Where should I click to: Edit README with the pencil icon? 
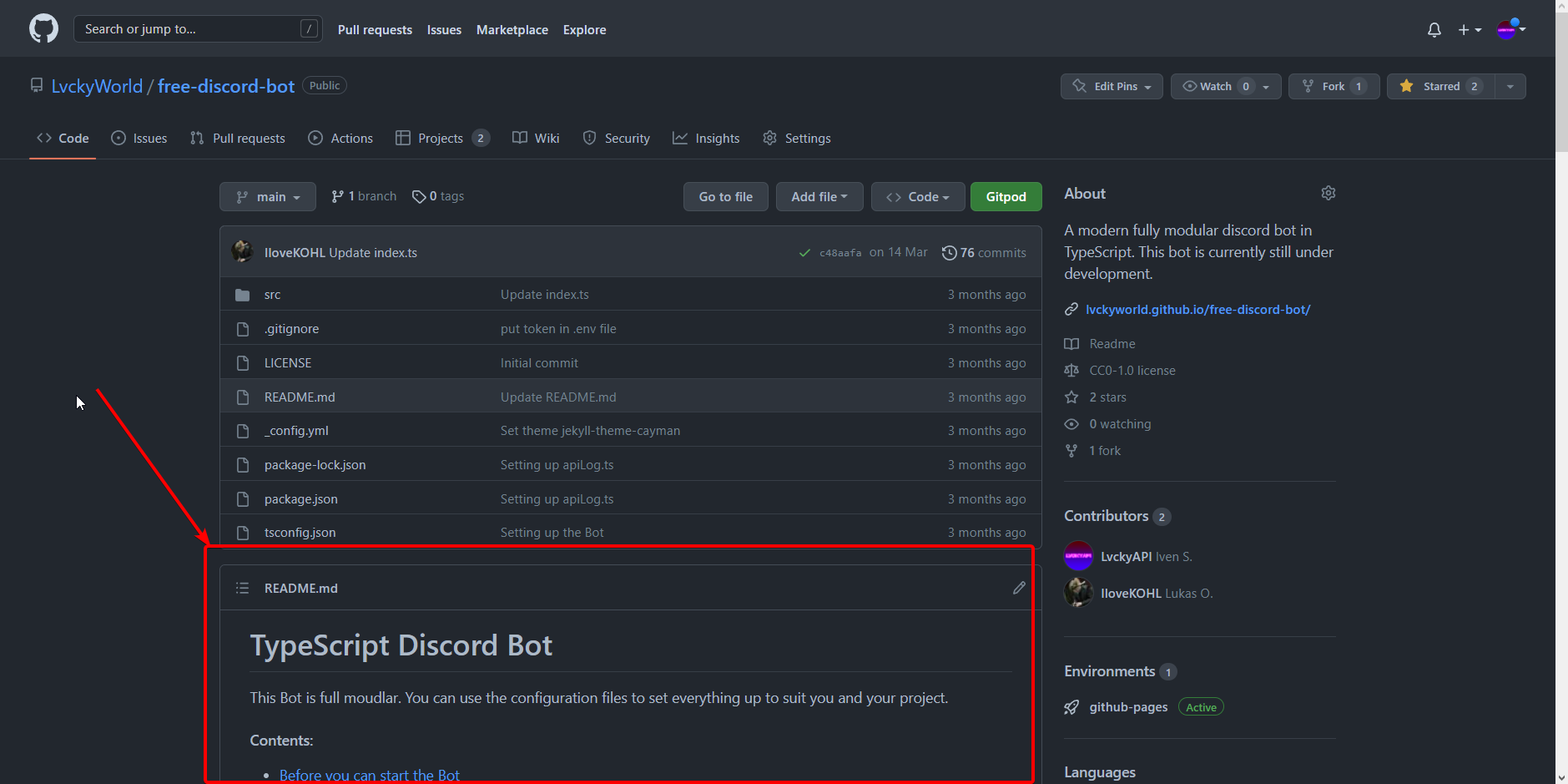[1019, 588]
